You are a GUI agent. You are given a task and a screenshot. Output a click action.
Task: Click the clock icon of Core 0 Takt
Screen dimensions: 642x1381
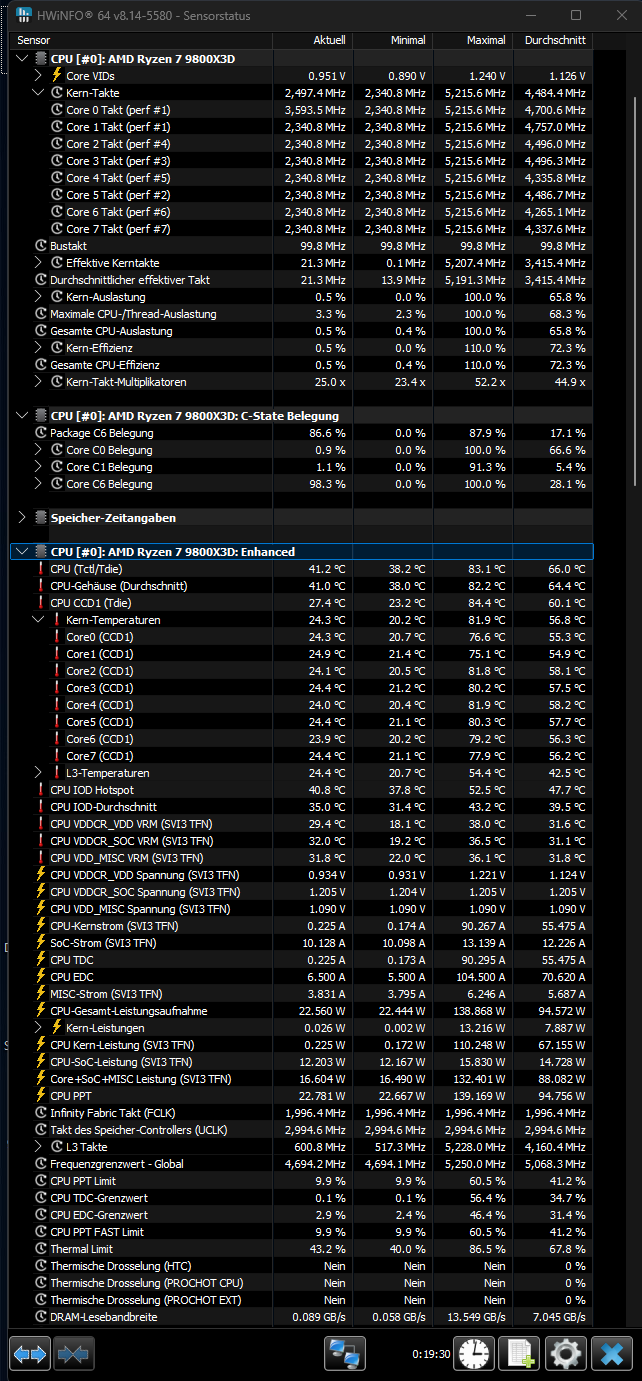click(57, 110)
